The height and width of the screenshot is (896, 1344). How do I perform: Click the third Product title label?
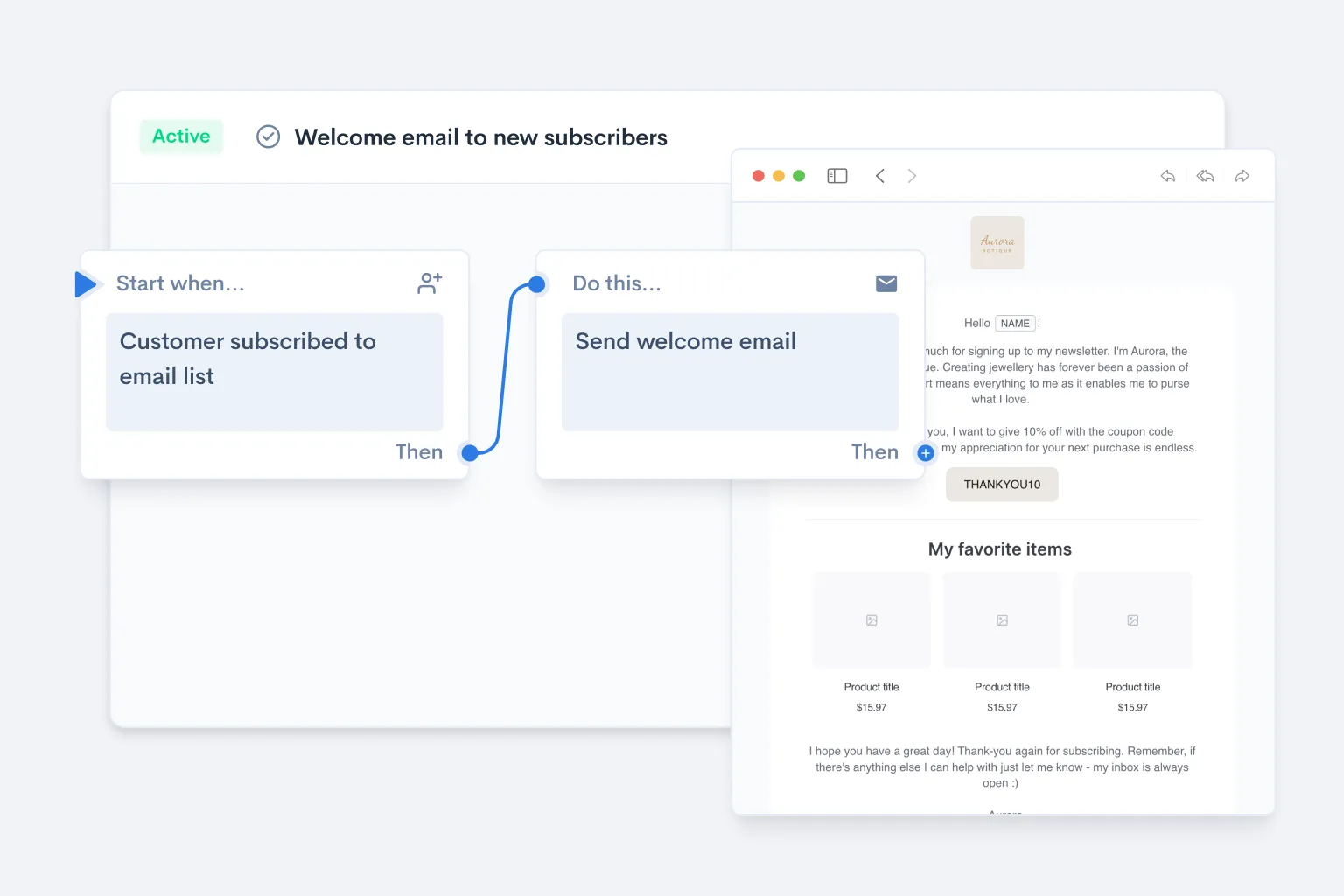coord(1133,687)
